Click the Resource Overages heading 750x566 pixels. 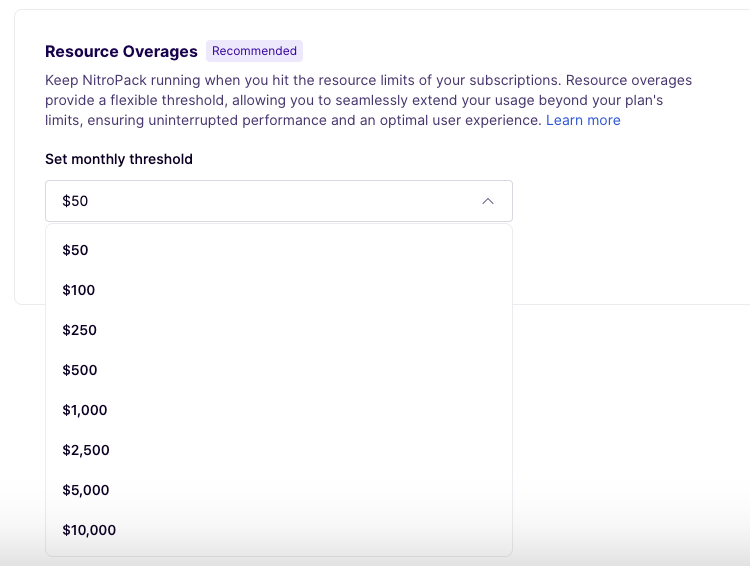point(121,51)
